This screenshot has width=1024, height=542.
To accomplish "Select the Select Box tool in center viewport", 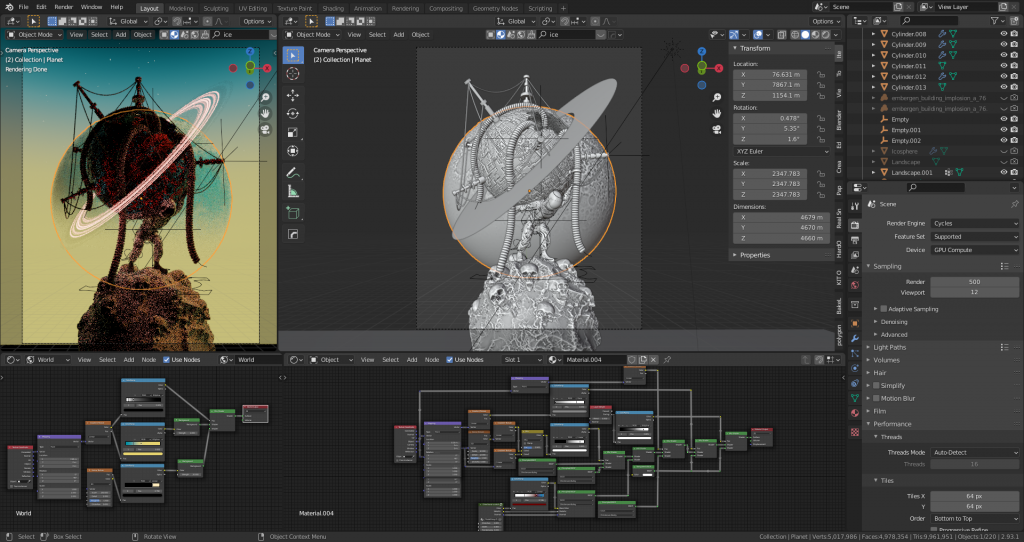I will [x=293, y=56].
